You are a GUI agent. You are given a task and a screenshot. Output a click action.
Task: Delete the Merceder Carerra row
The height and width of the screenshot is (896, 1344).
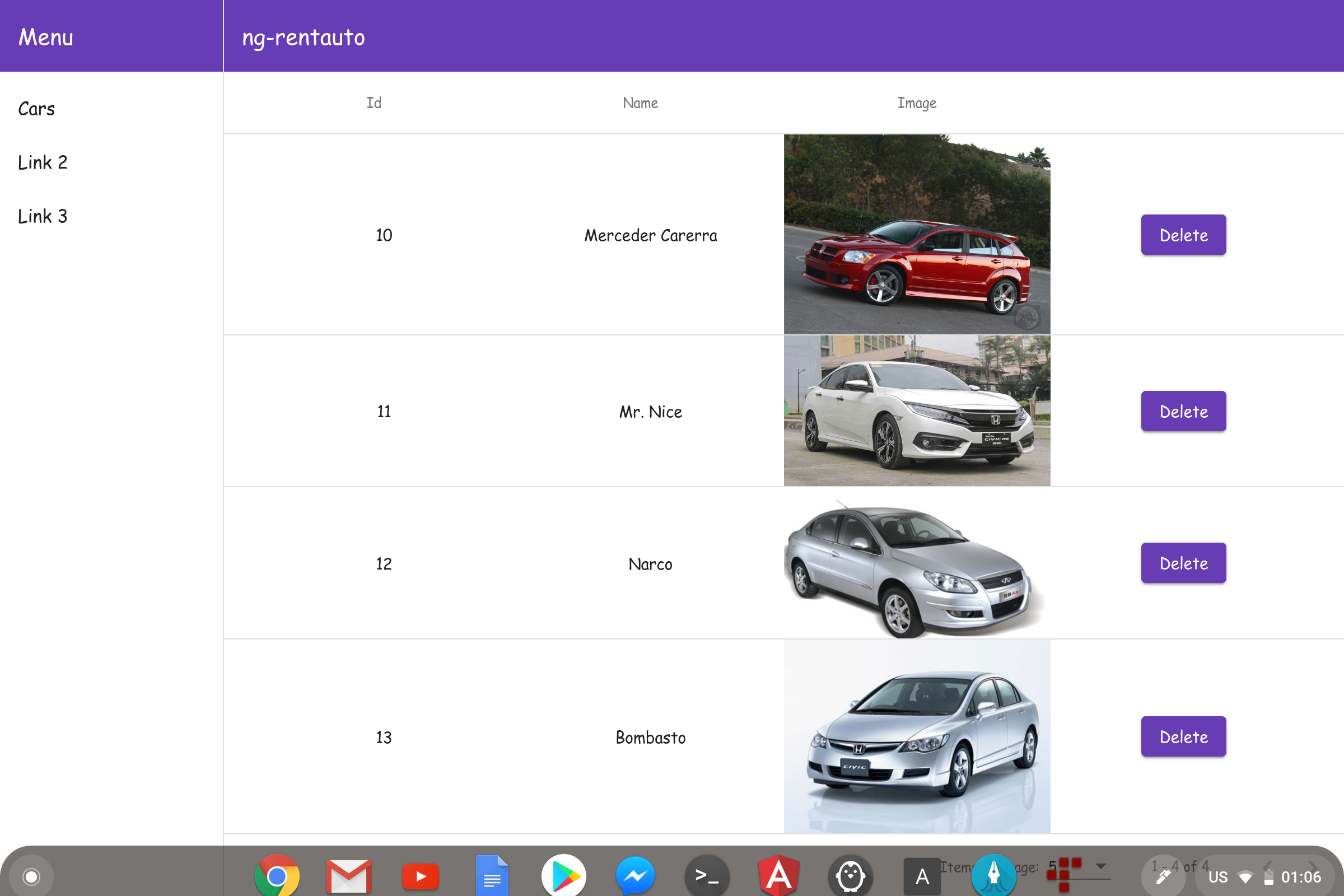click(1183, 235)
